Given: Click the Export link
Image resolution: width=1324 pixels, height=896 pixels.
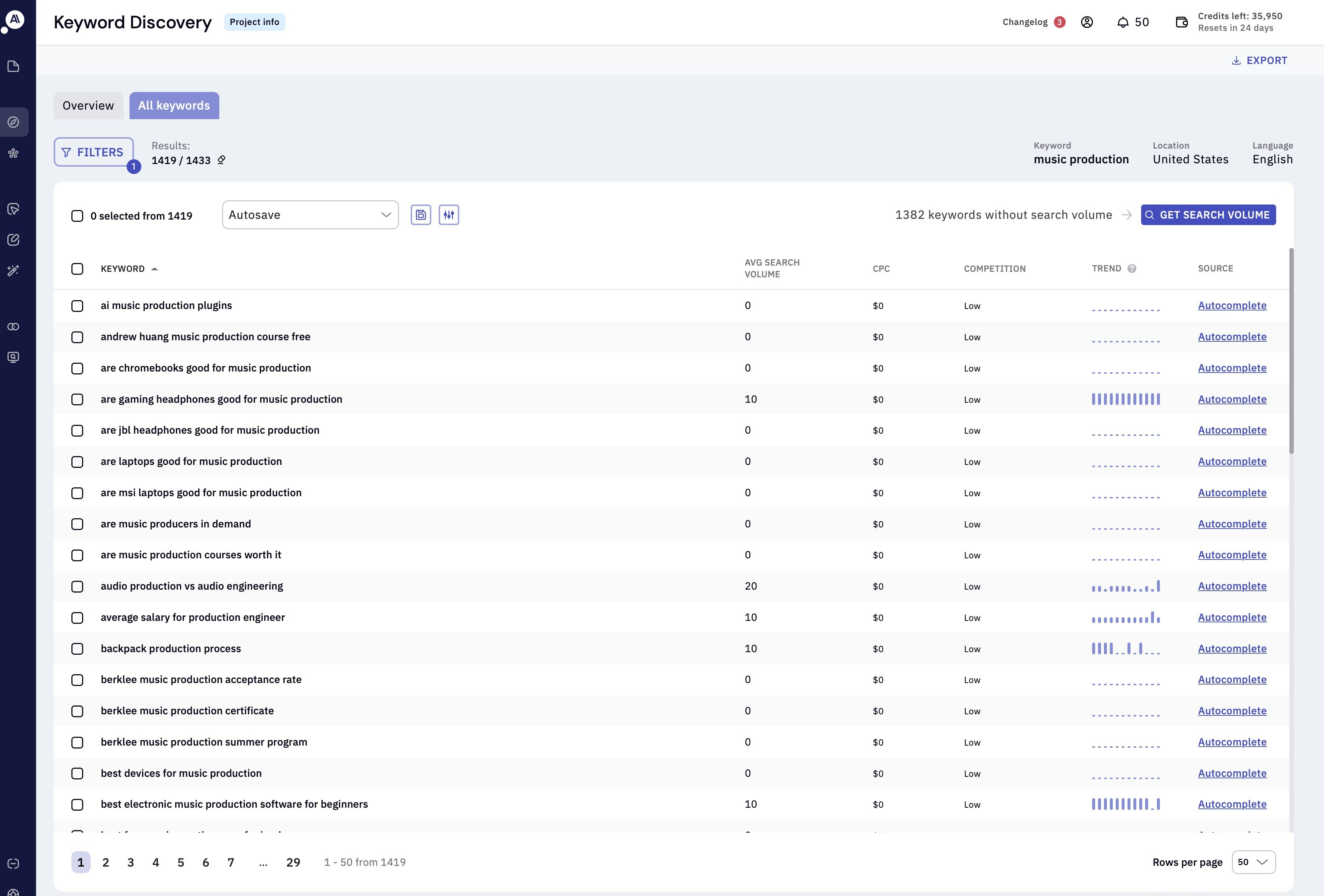Looking at the screenshot, I should [1259, 60].
